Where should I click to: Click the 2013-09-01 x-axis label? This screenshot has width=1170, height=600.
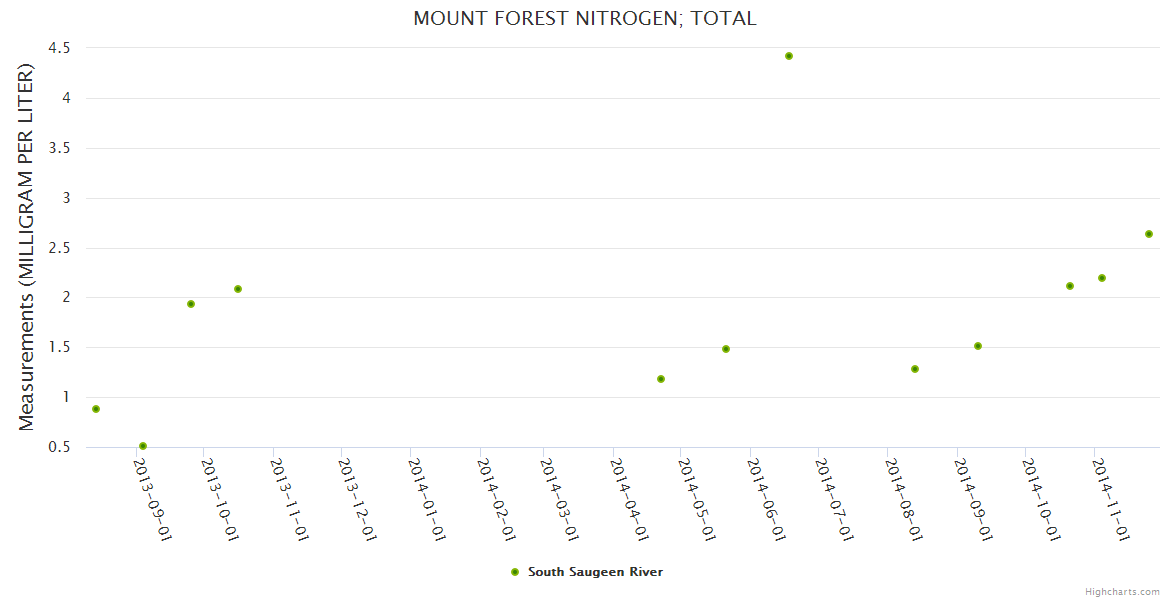pos(153,498)
